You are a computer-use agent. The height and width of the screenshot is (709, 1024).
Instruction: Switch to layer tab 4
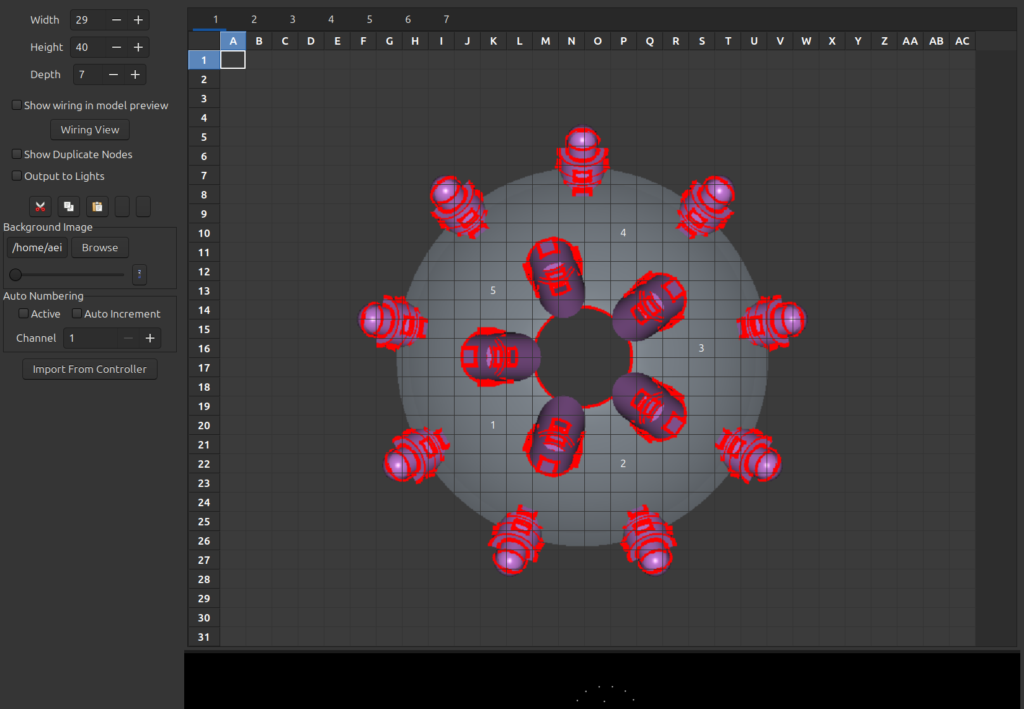click(331, 19)
